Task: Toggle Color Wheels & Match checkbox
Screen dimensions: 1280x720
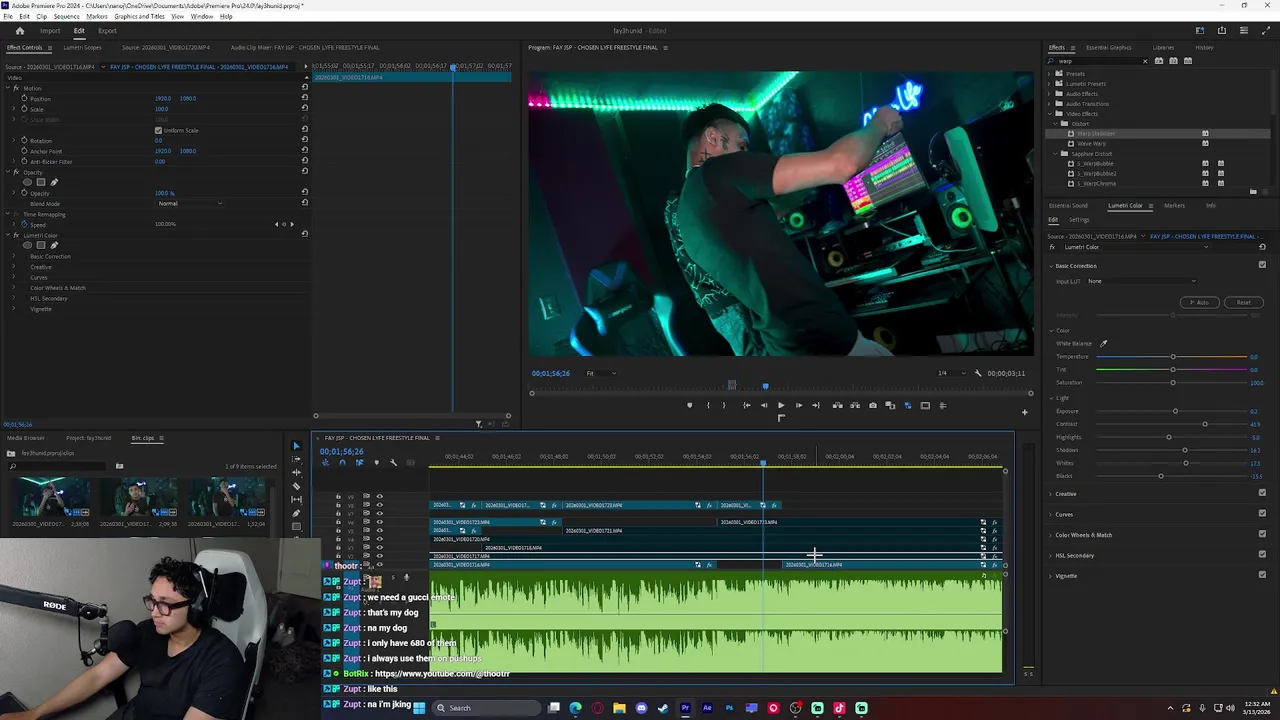Action: (x=1262, y=534)
